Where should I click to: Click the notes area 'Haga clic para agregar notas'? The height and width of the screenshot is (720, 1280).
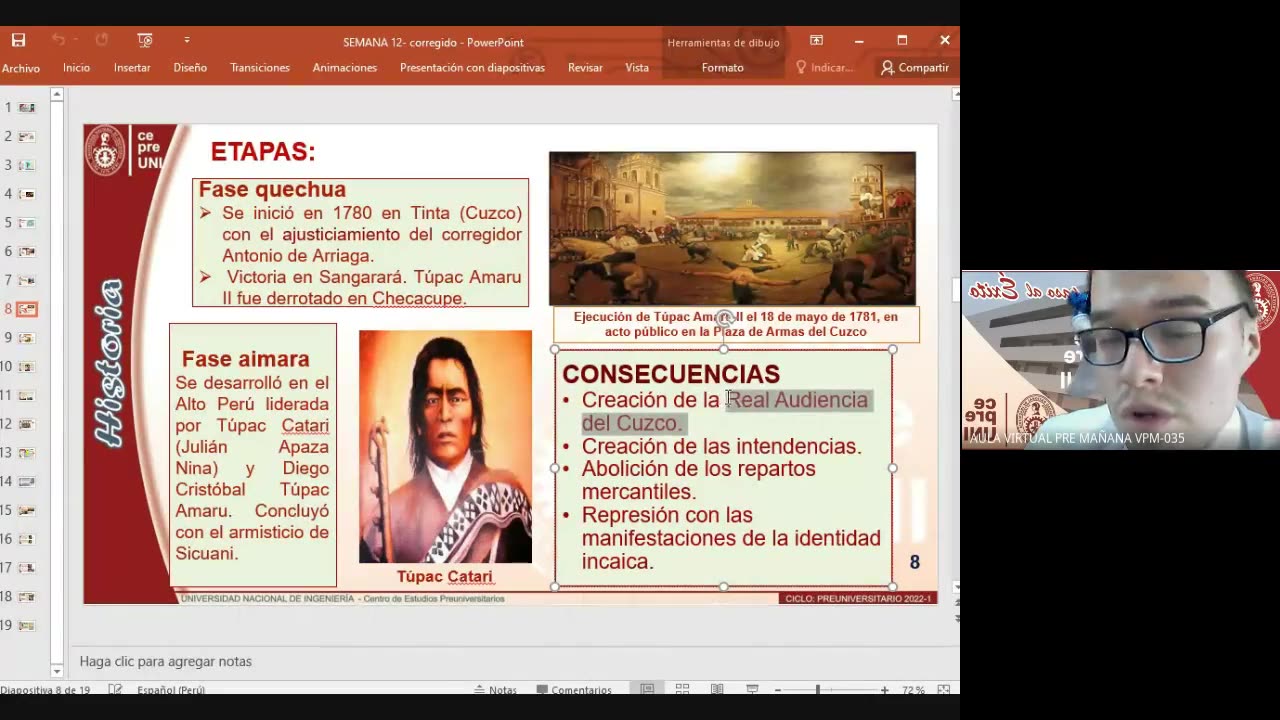coord(165,661)
